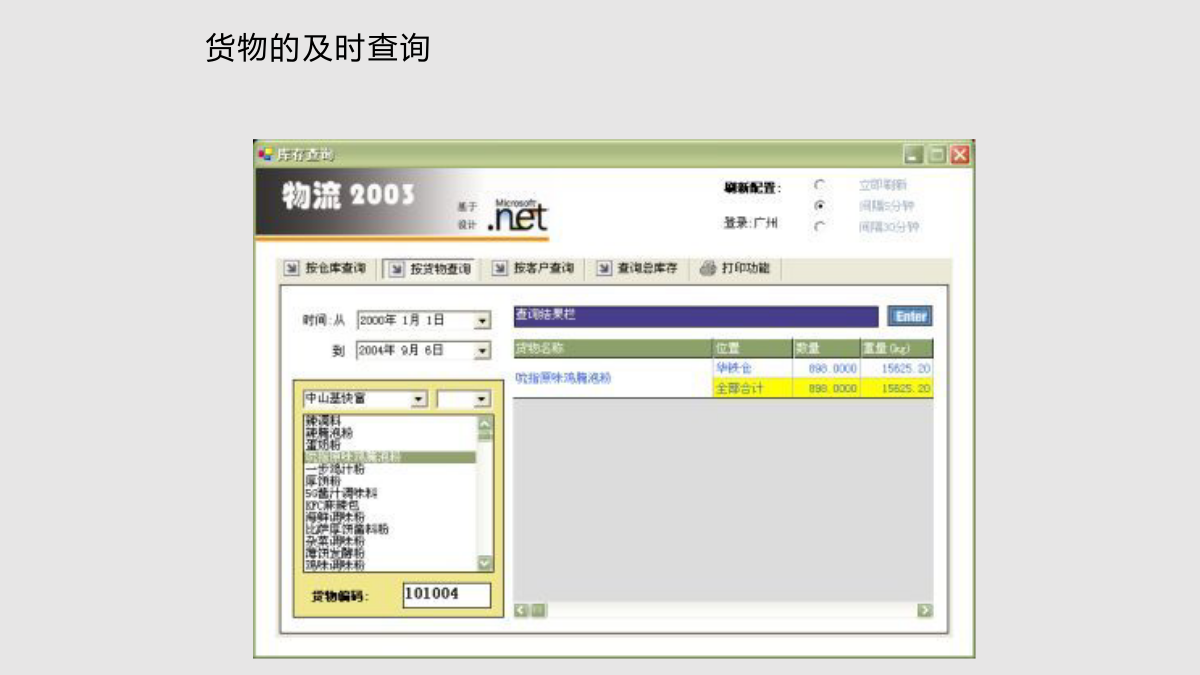Click the 货物名称 column header
The height and width of the screenshot is (675, 1200).
click(x=612, y=349)
